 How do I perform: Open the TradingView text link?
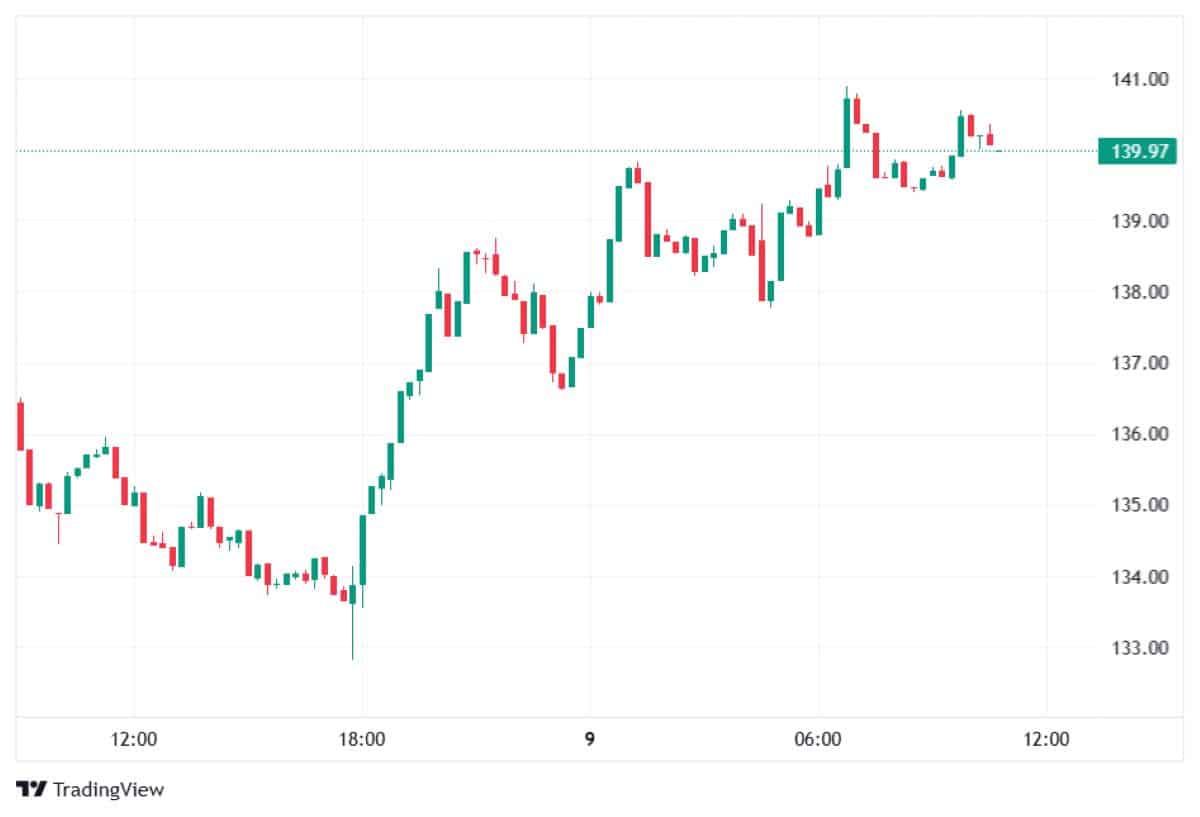tap(108, 790)
